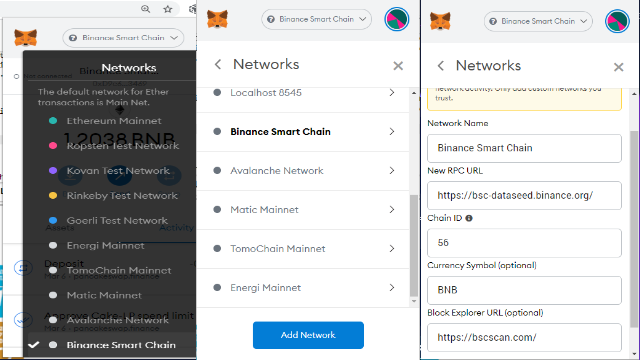Click the scroll-down arrow in the middle panel
640x360 pixels.
click(x=414, y=301)
